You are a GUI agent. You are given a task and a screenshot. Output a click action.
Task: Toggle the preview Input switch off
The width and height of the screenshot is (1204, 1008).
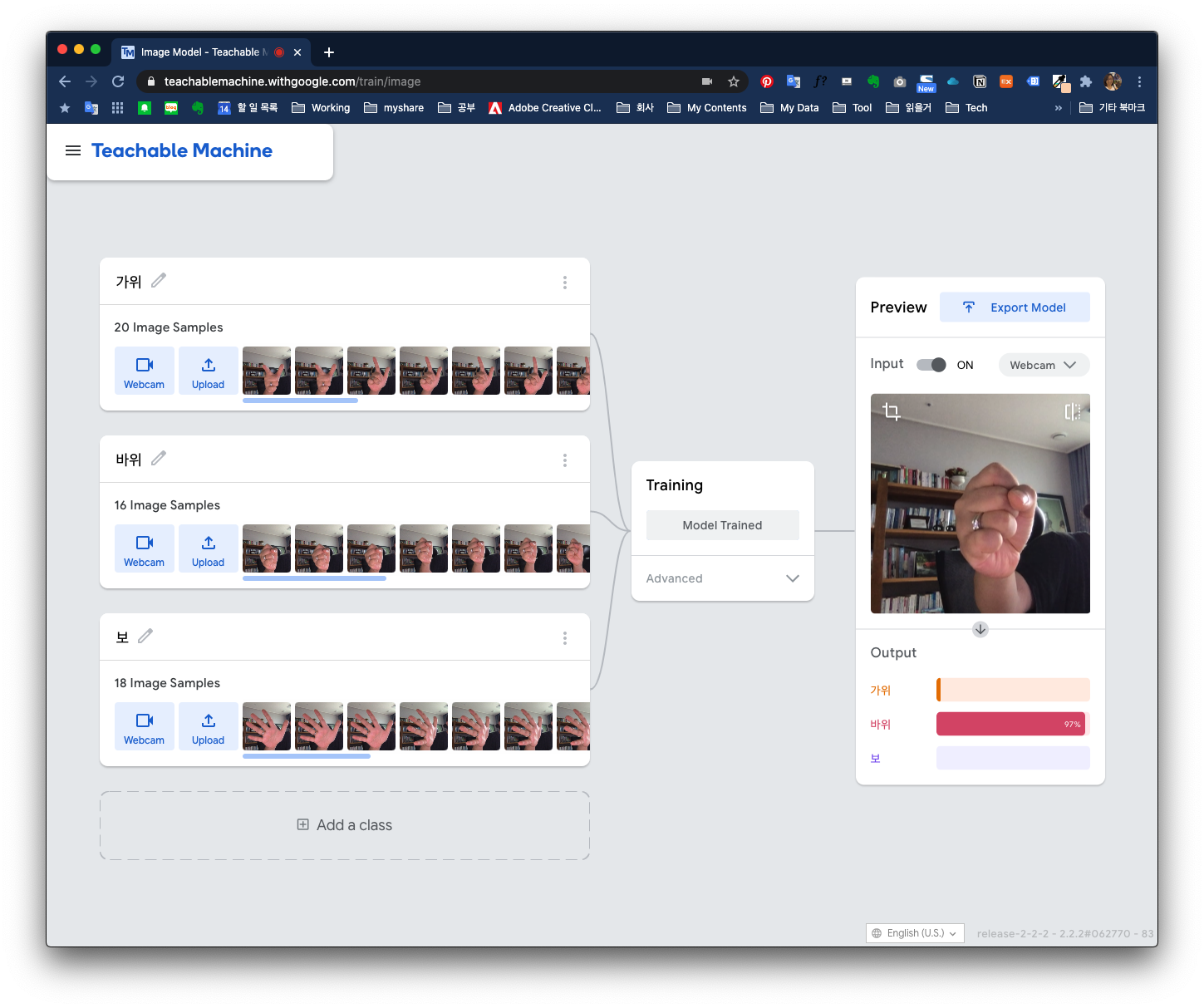tap(931, 365)
